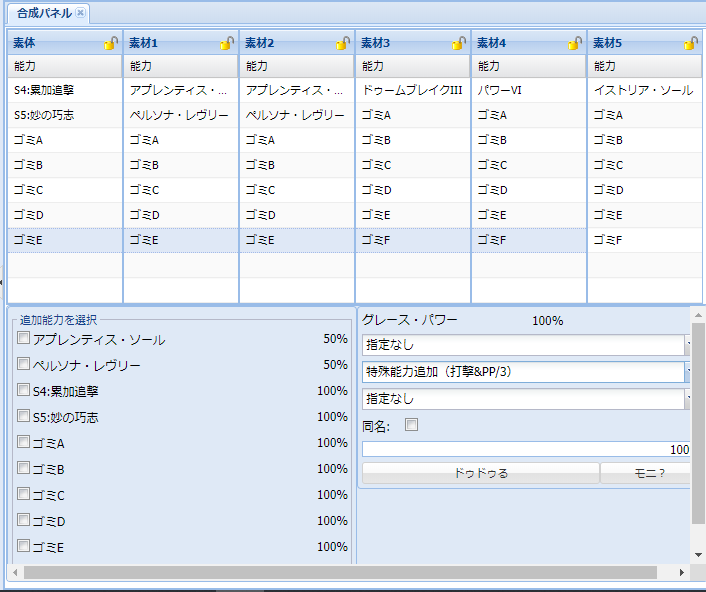Toggle the lock icon on 素材5 column
Viewport: 706px width, 592px height.
click(691, 43)
